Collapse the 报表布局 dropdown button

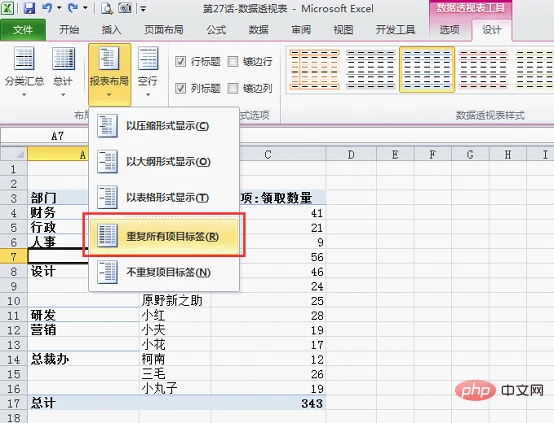pos(110,75)
